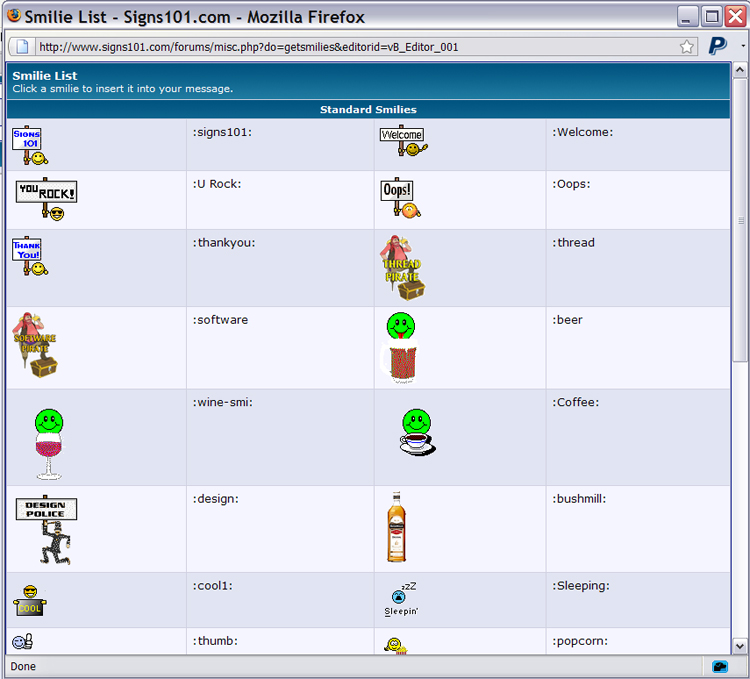Insert the You Rock sign smilie
Viewport: 750px width, 679px height.
(x=46, y=199)
